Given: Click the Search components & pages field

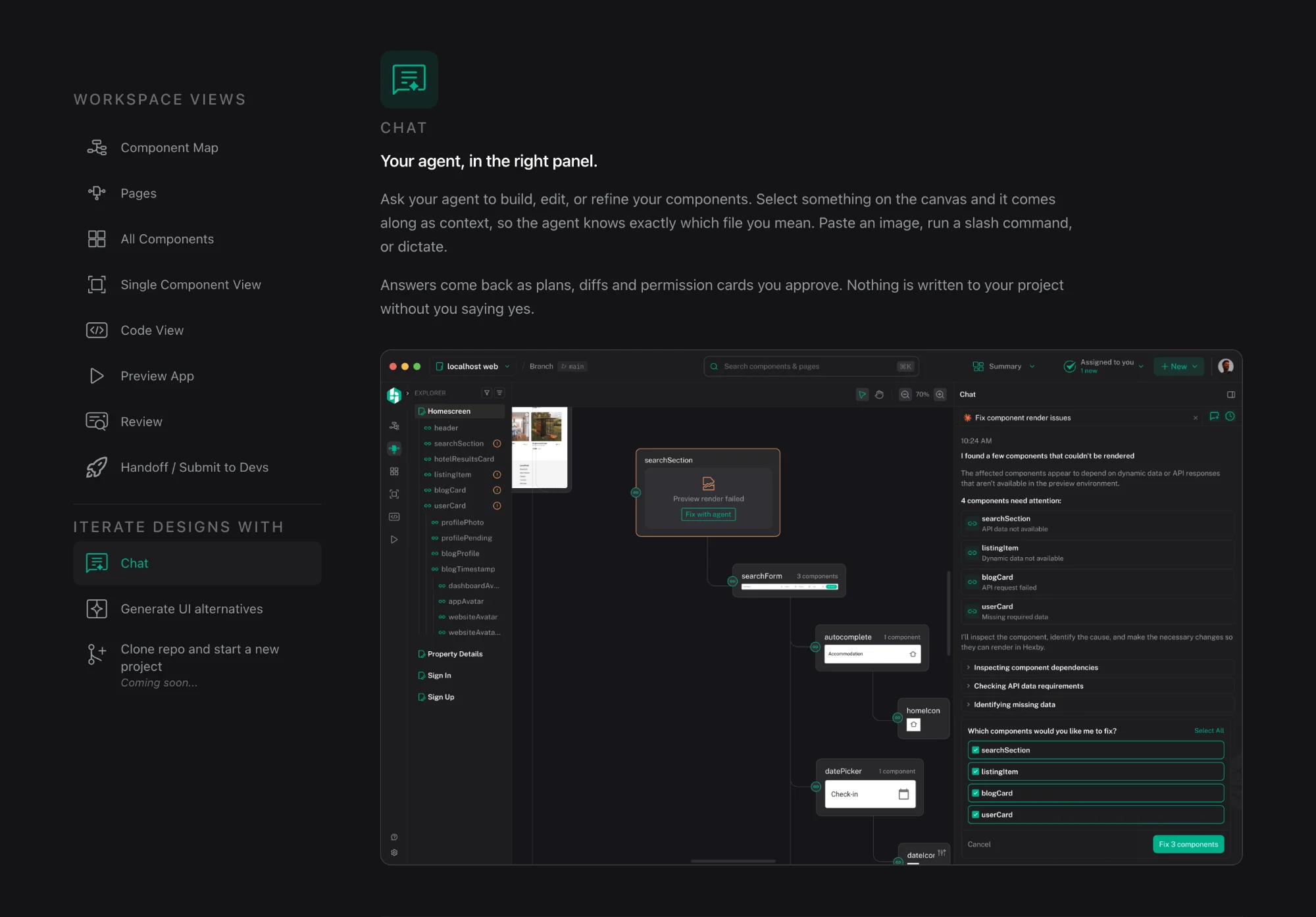Looking at the screenshot, I should pos(811,366).
